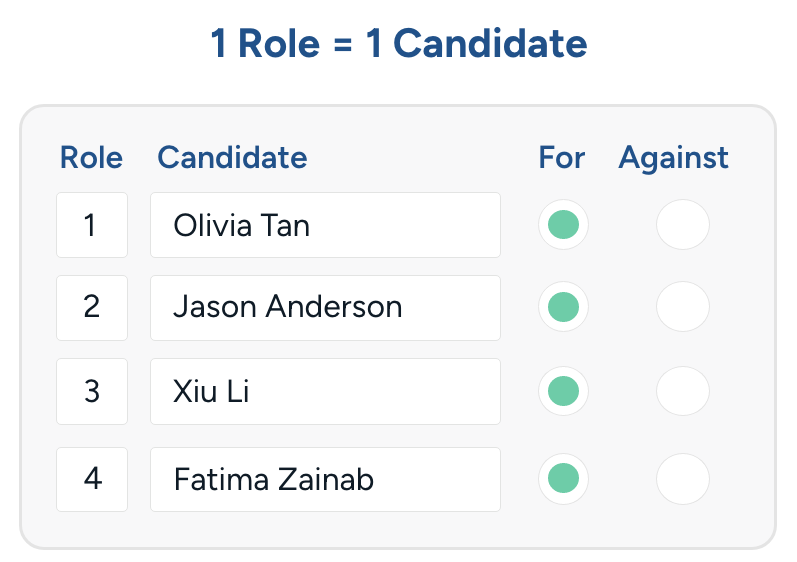Select the For option for Fatima Zainab
Screen dimensions: 797x562
coord(563,479)
